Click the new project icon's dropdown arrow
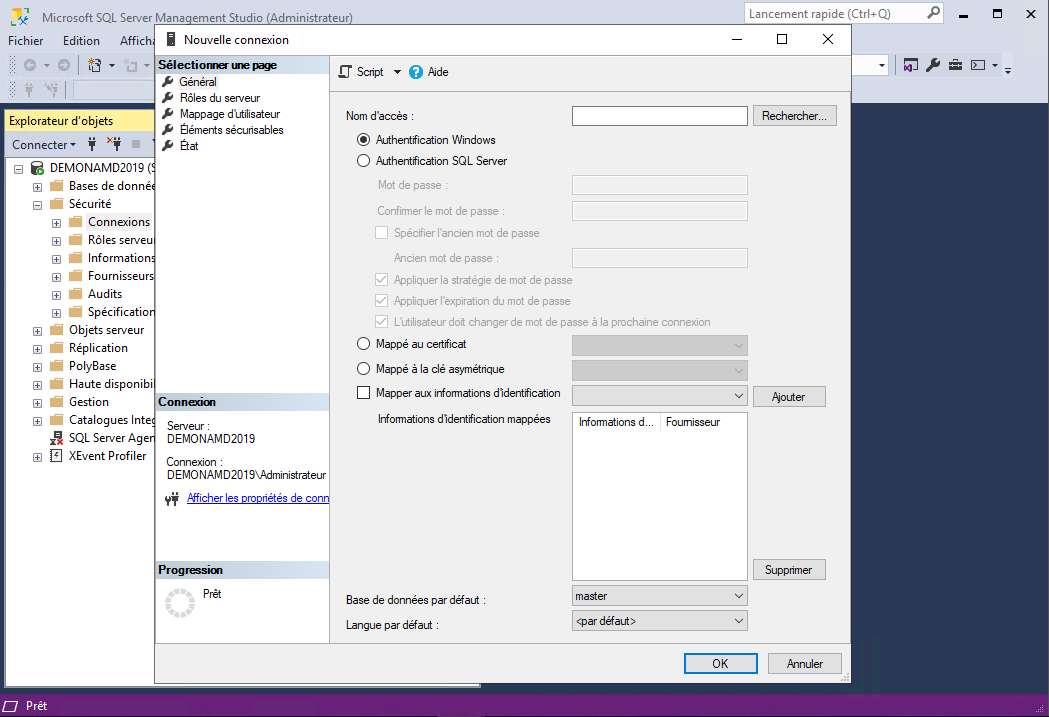The image size is (1049, 717). click(x=112, y=66)
